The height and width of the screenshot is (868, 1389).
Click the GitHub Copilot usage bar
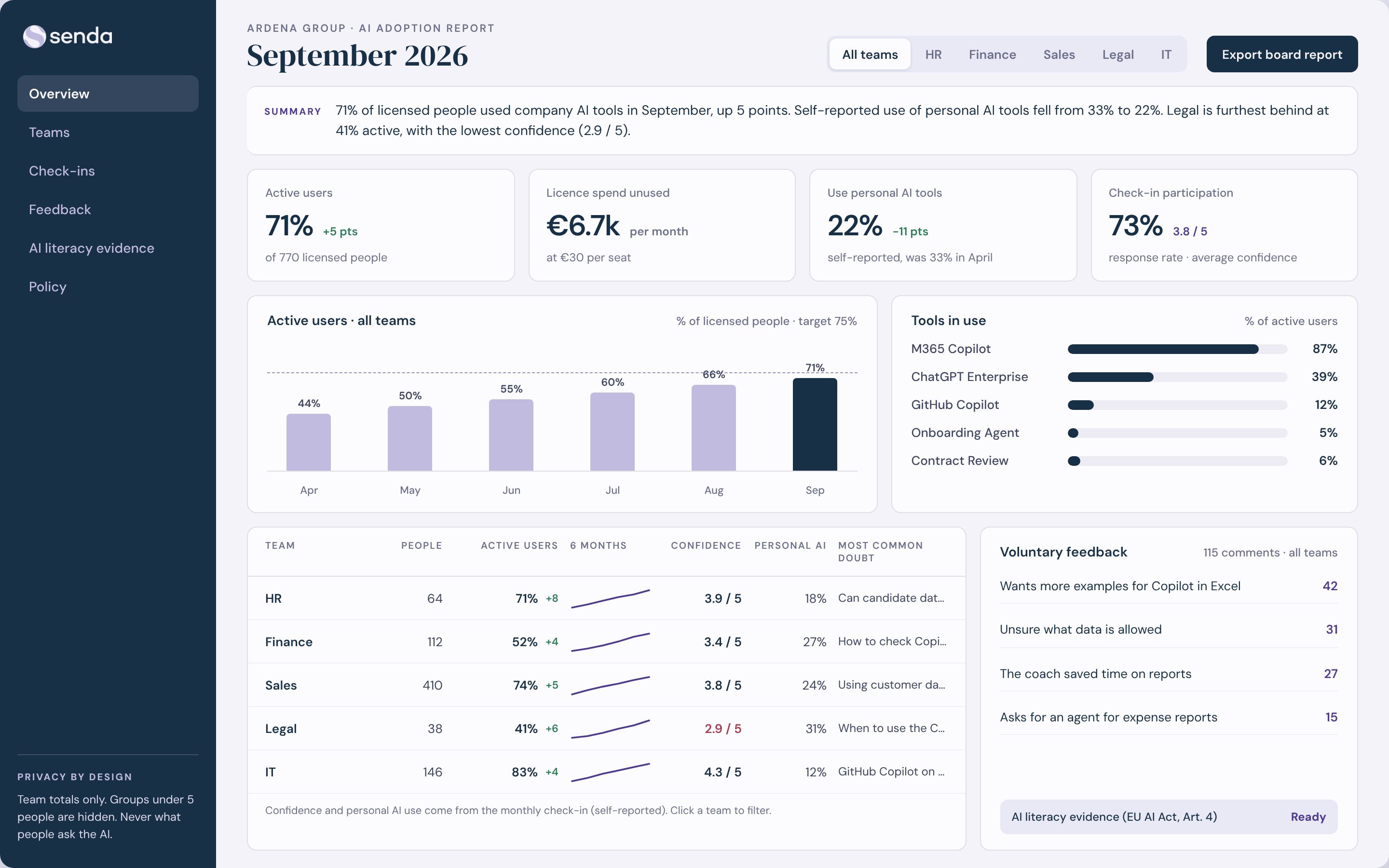pyautogui.click(x=1177, y=405)
